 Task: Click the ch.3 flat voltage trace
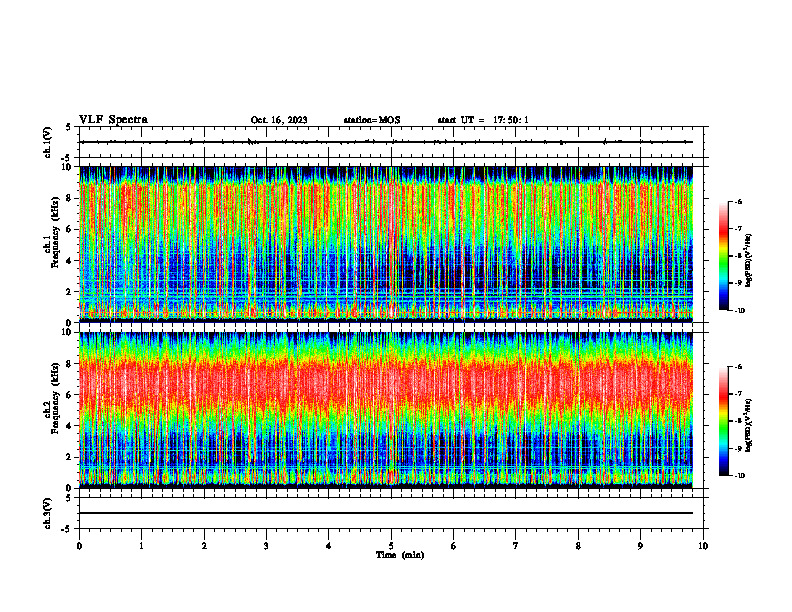click(x=386, y=513)
